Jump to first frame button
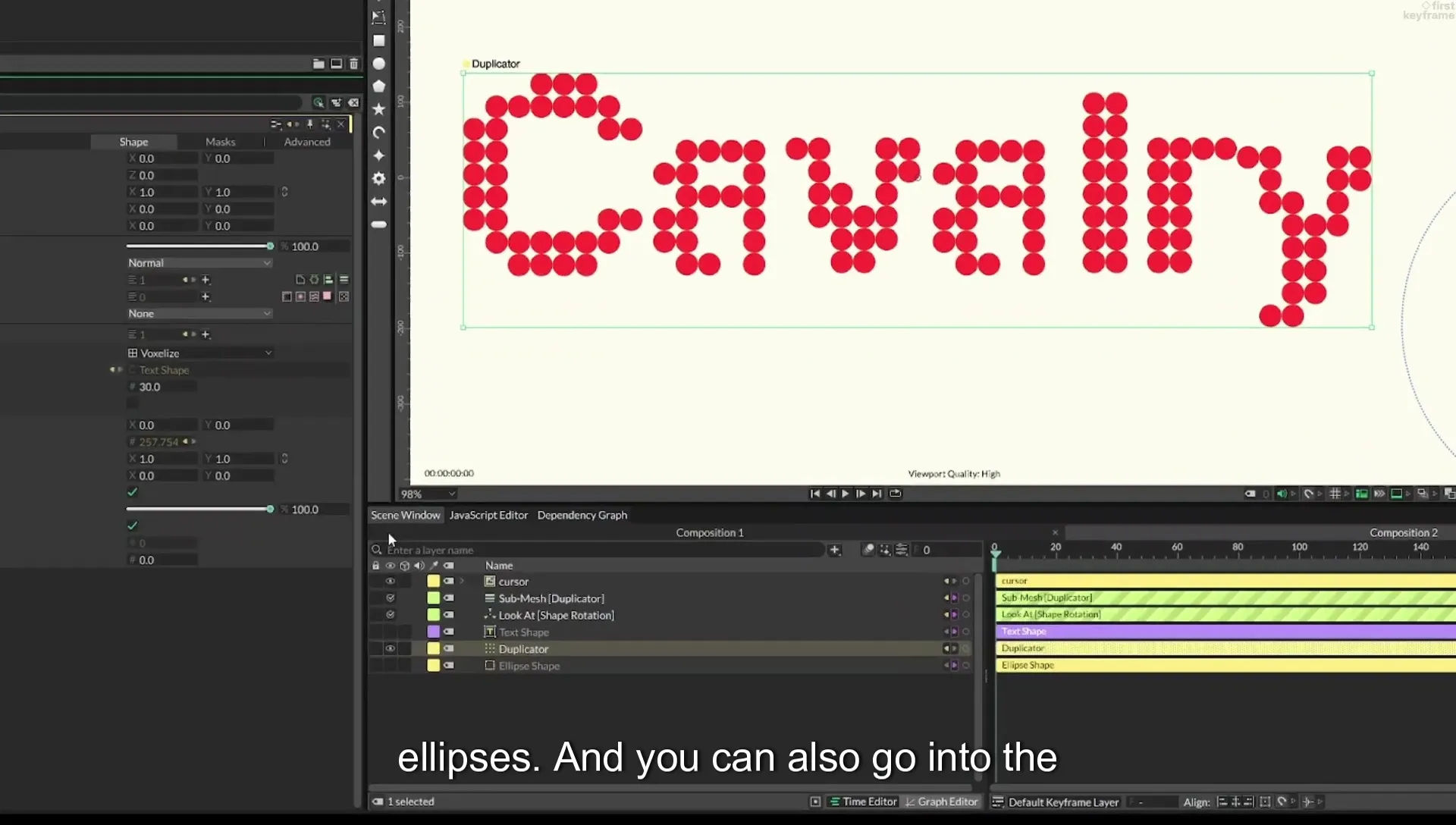The height and width of the screenshot is (825, 1456). (x=815, y=494)
